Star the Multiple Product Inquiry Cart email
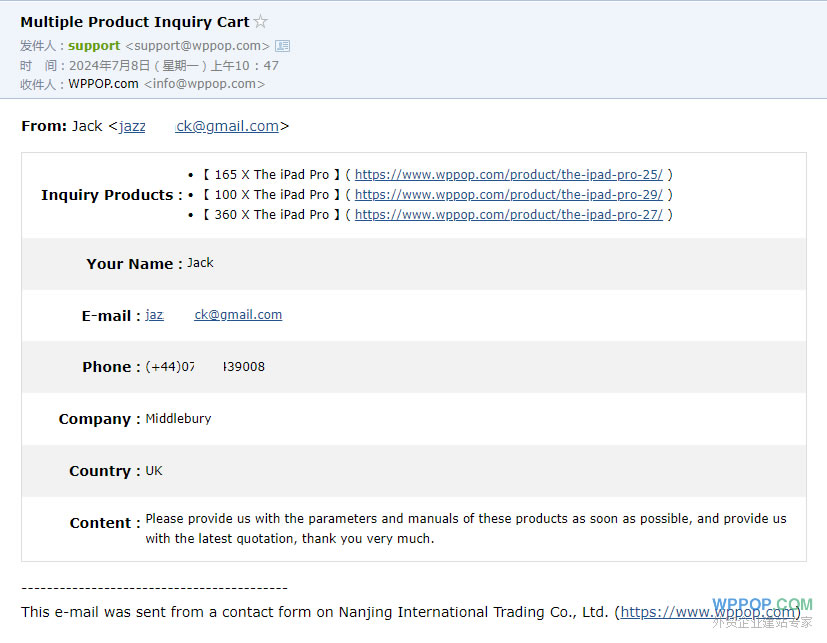 coord(261,22)
